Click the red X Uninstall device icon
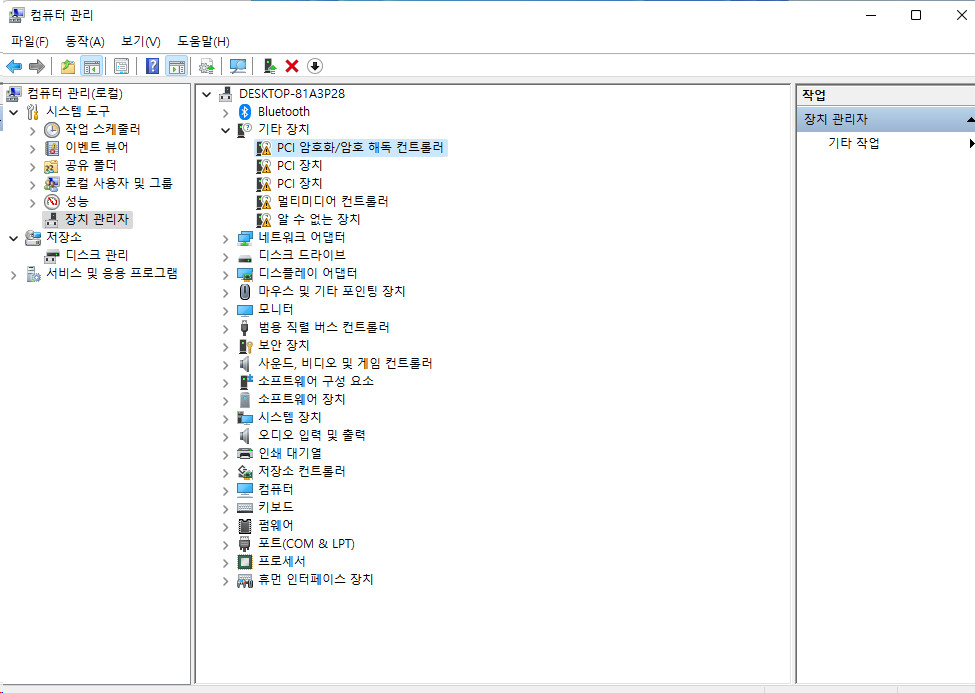Viewport: 975px width, 693px height. [x=292, y=66]
